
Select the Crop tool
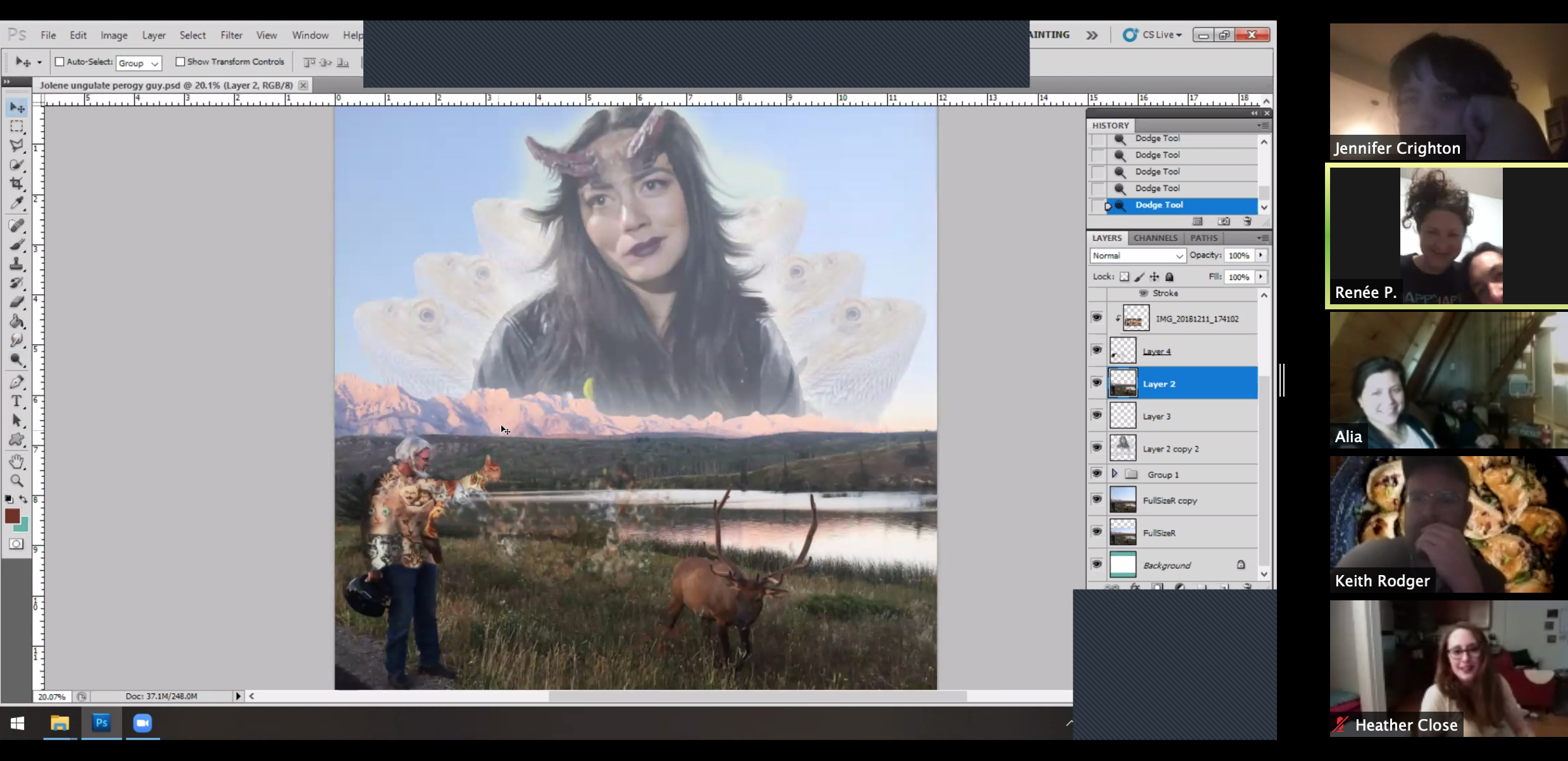coord(16,184)
